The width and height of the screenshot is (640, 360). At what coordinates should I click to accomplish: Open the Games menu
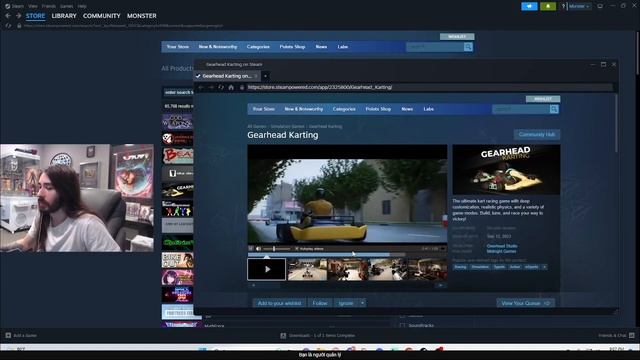pyautogui.click(x=67, y=6)
